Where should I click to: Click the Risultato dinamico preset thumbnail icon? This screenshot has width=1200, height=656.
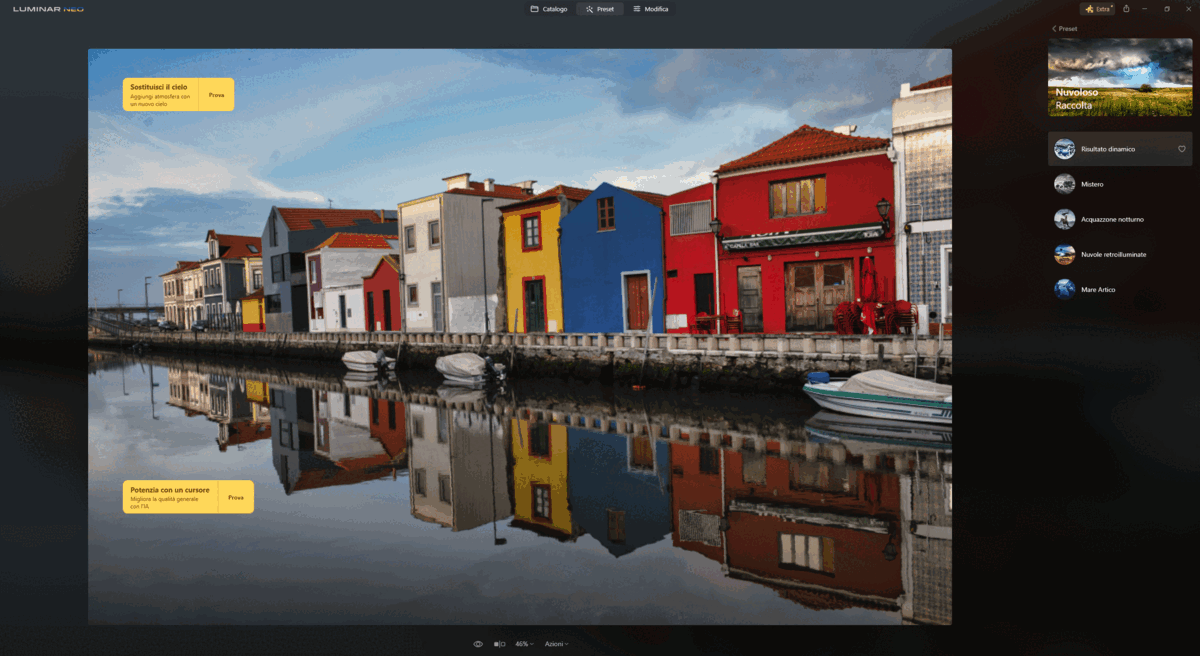tap(1065, 149)
